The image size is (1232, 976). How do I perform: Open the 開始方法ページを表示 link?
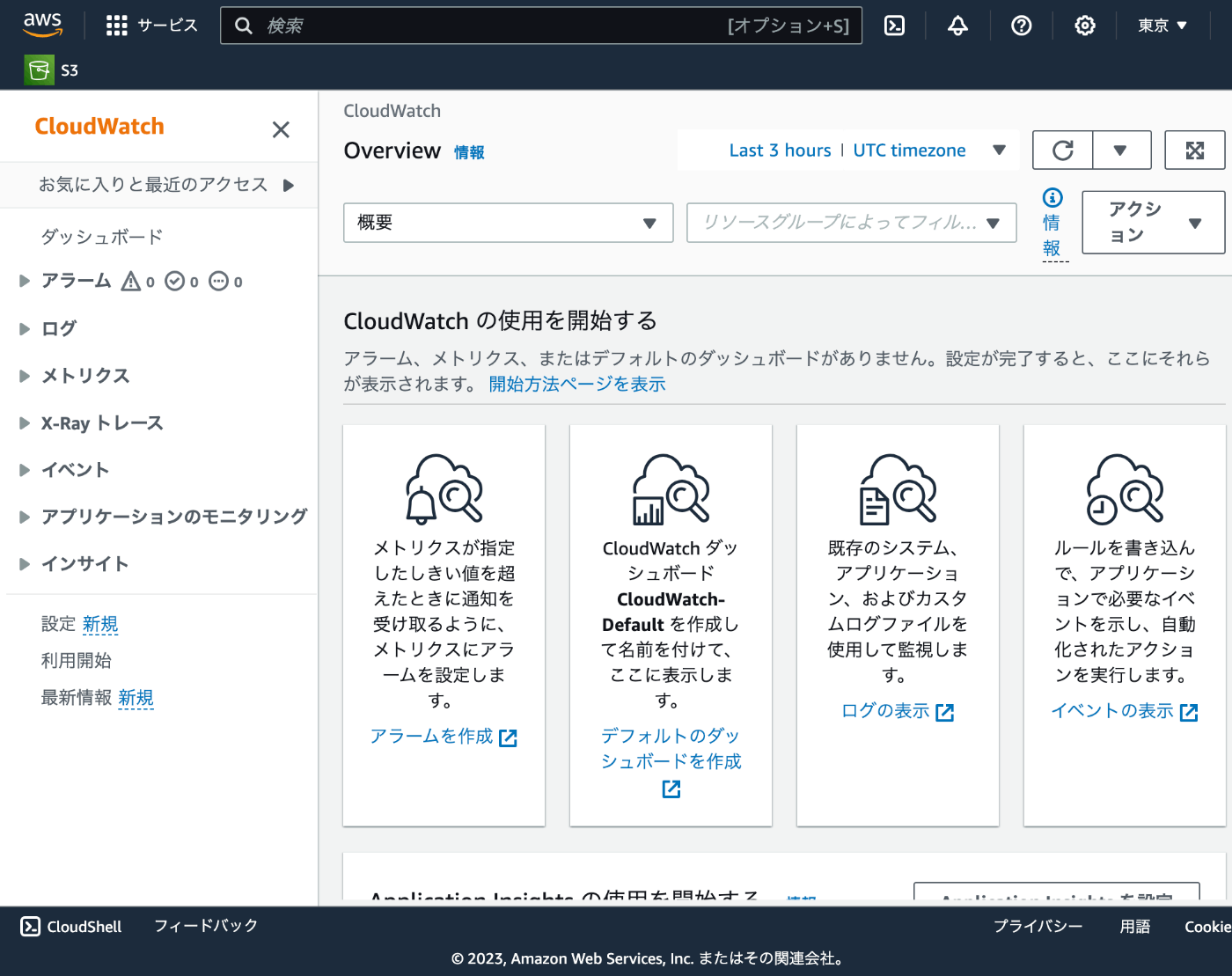pyautogui.click(x=577, y=384)
